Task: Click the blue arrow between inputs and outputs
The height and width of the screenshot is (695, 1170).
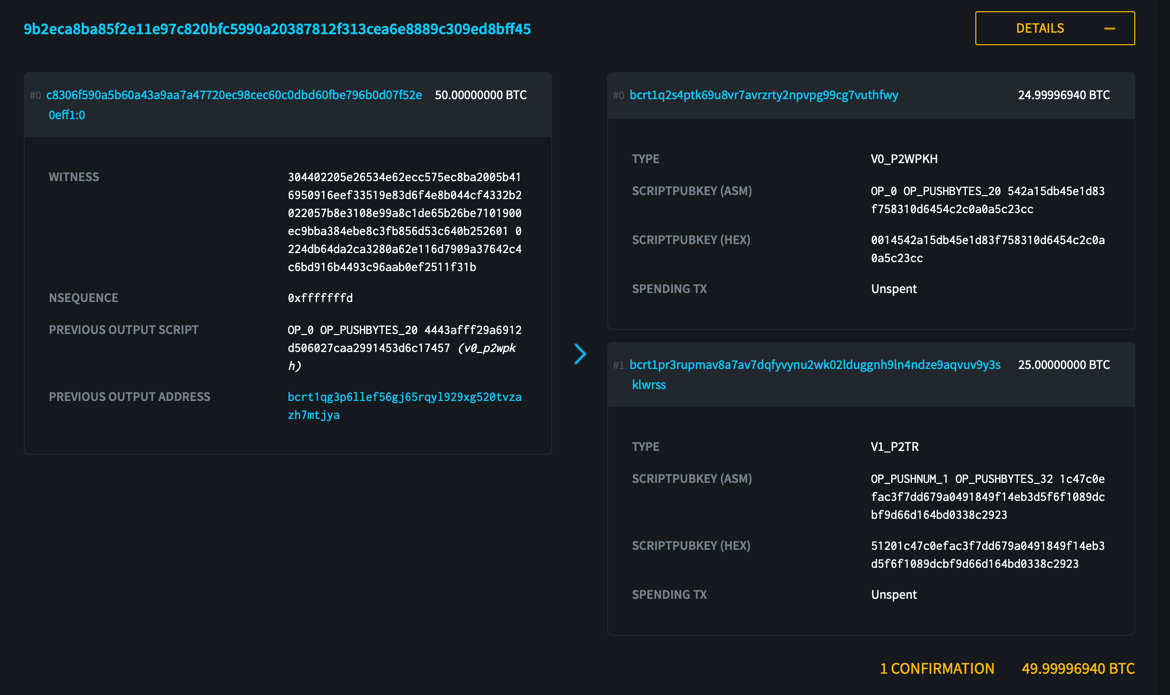Action: (580, 353)
